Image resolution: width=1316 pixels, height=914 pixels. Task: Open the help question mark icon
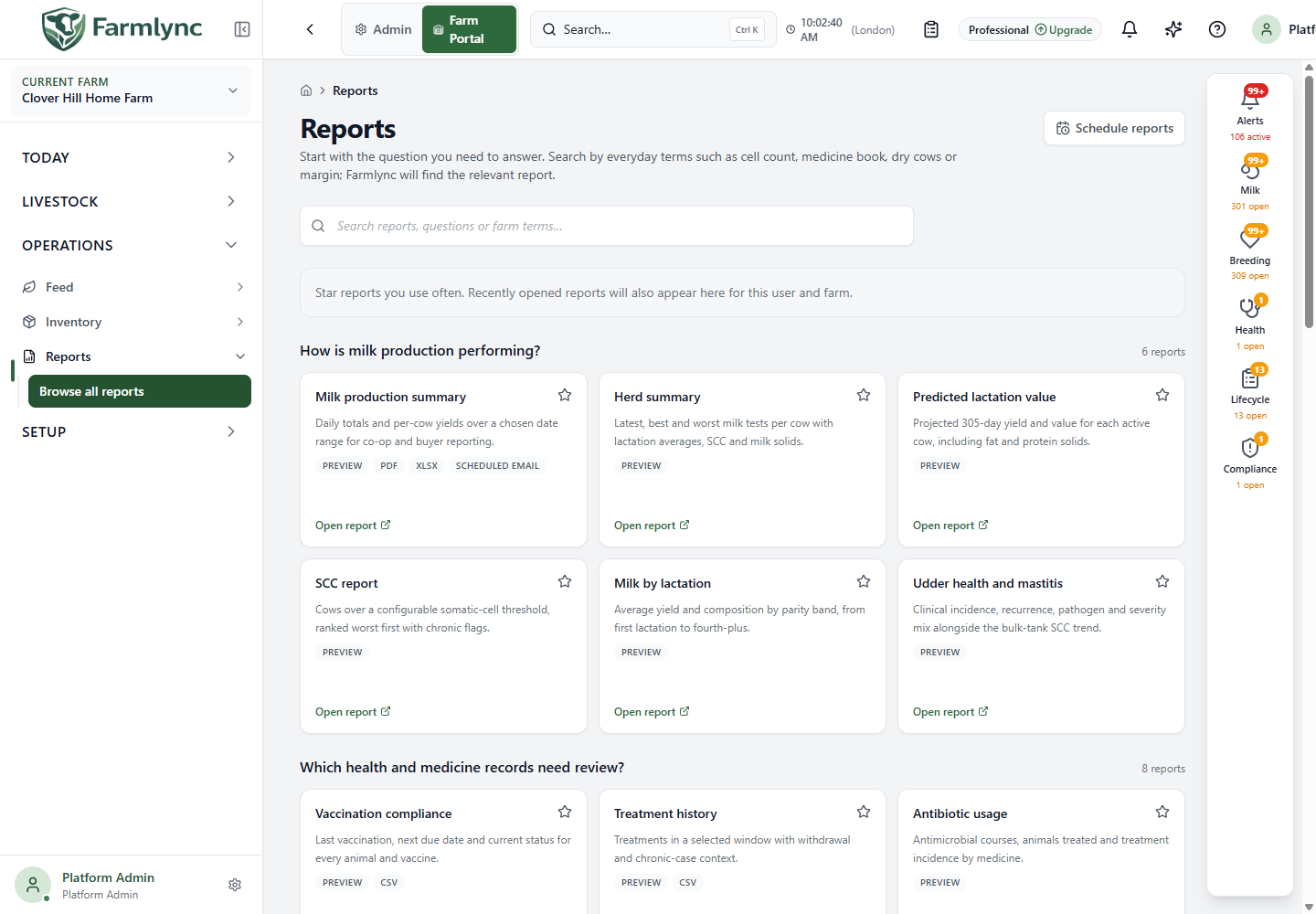pyautogui.click(x=1217, y=29)
